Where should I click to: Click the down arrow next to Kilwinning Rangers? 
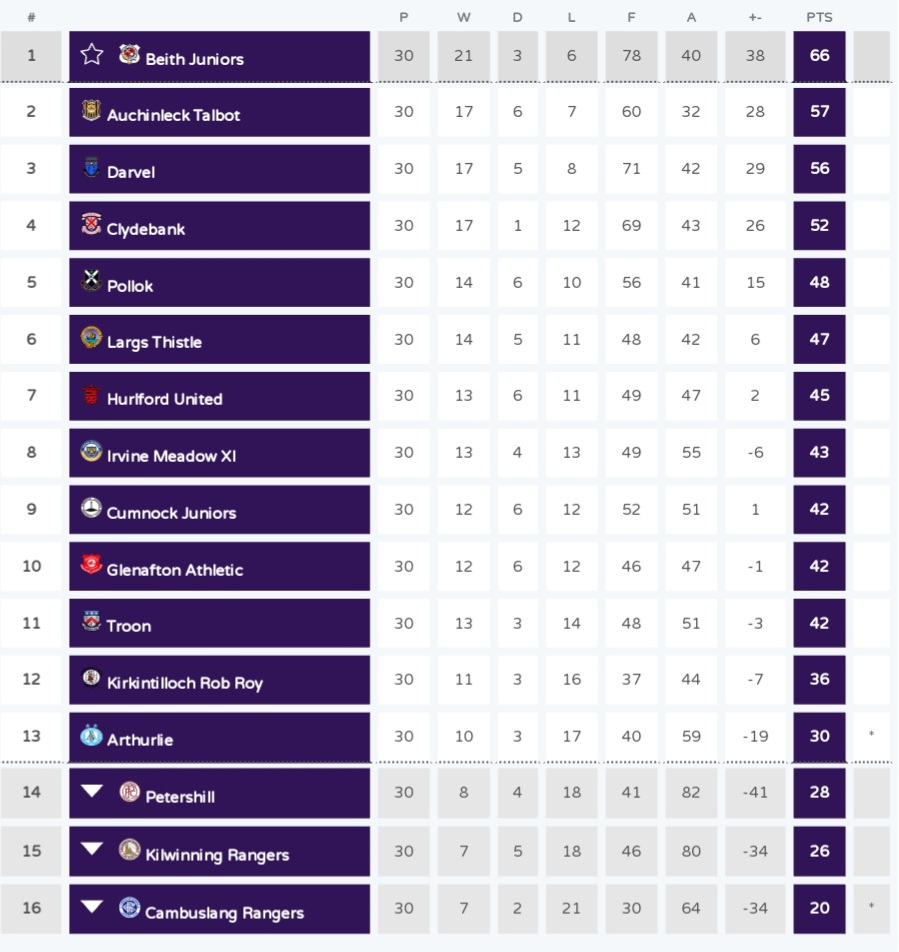92,850
